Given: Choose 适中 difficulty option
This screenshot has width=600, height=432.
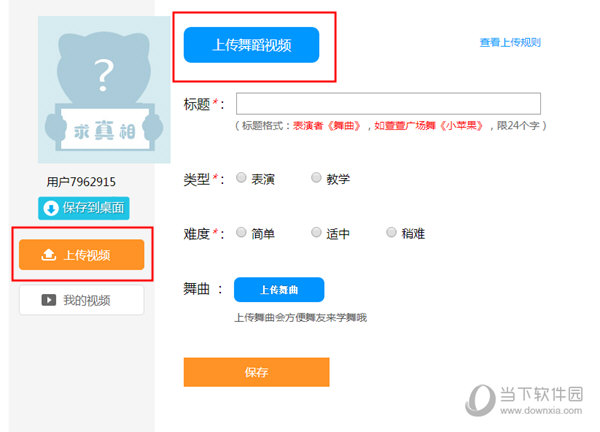Looking at the screenshot, I should pyautogui.click(x=316, y=232).
